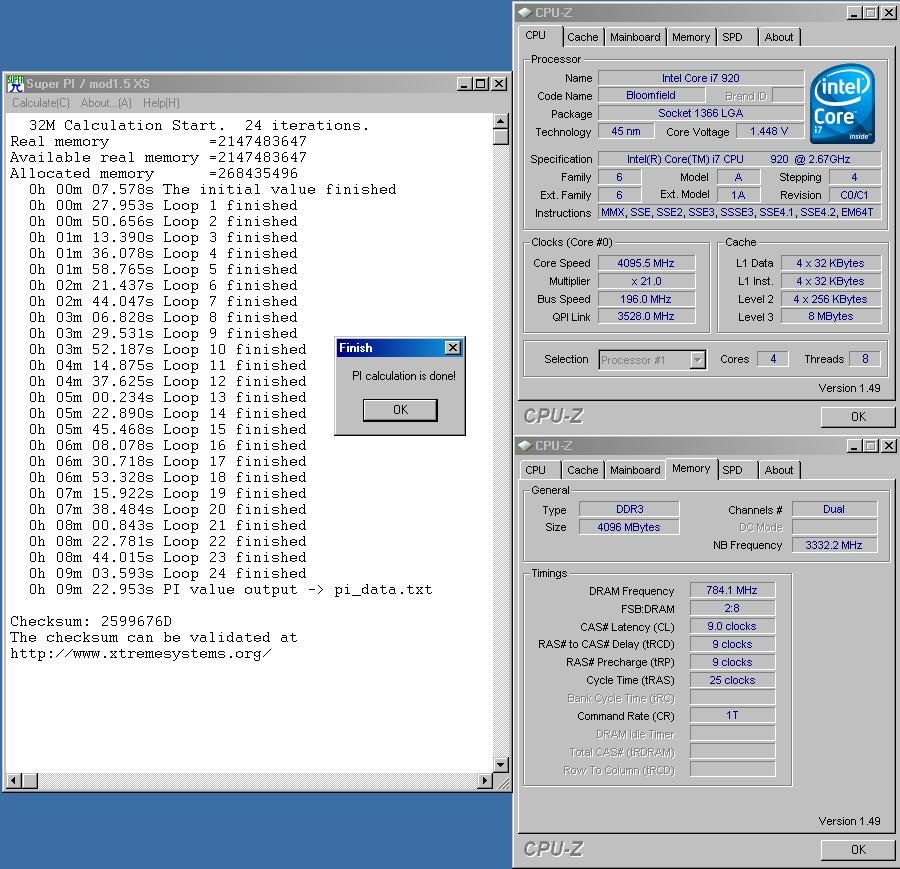
Task: Click the PI value output pi_data.txt line
Action: point(231,589)
